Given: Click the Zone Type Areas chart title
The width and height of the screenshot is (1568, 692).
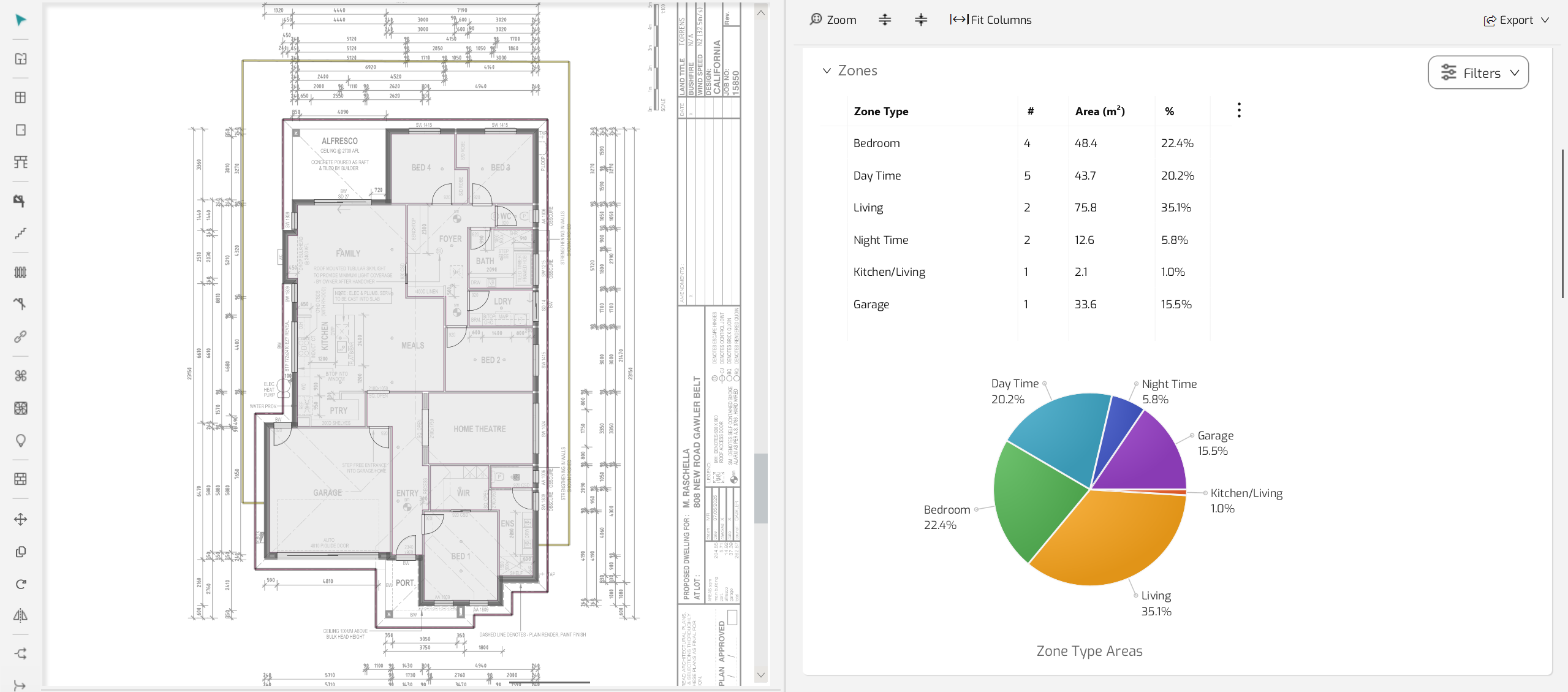Looking at the screenshot, I should [x=1089, y=651].
